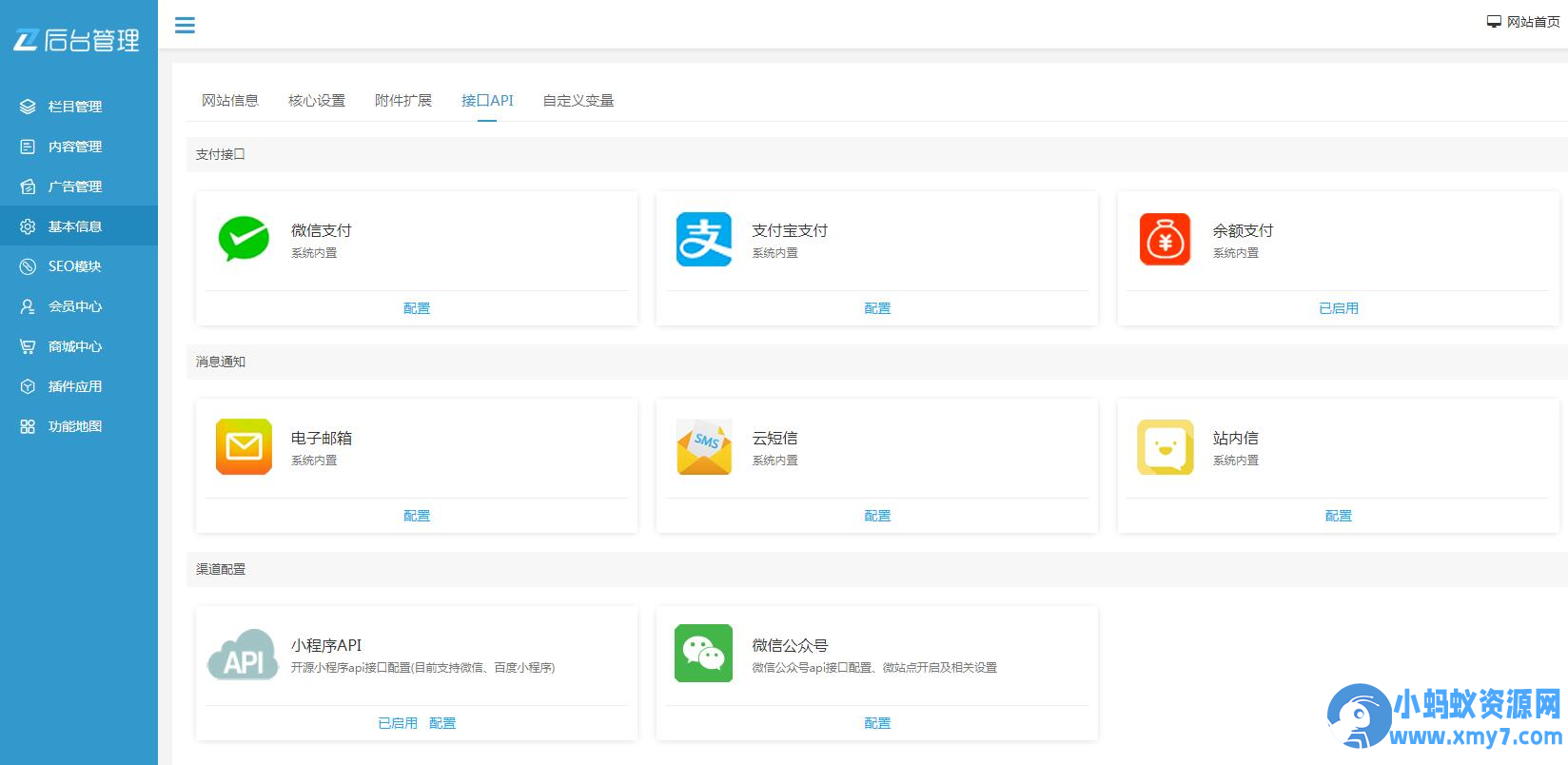
Task: Click the 内容管理 document icon
Action: pos(28,147)
